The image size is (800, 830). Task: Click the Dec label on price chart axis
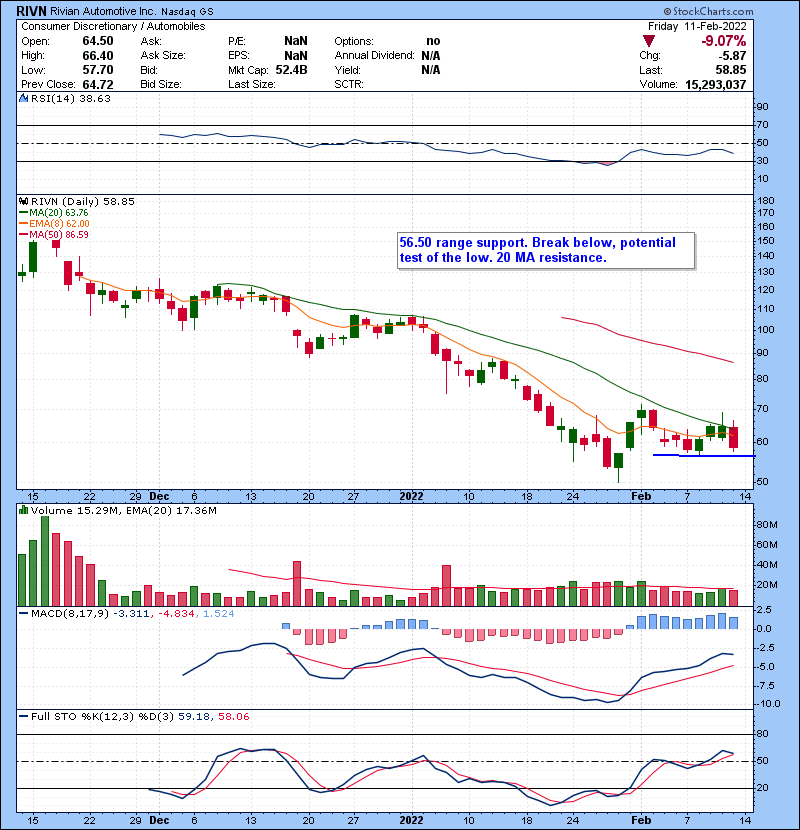[x=159, y=496]
